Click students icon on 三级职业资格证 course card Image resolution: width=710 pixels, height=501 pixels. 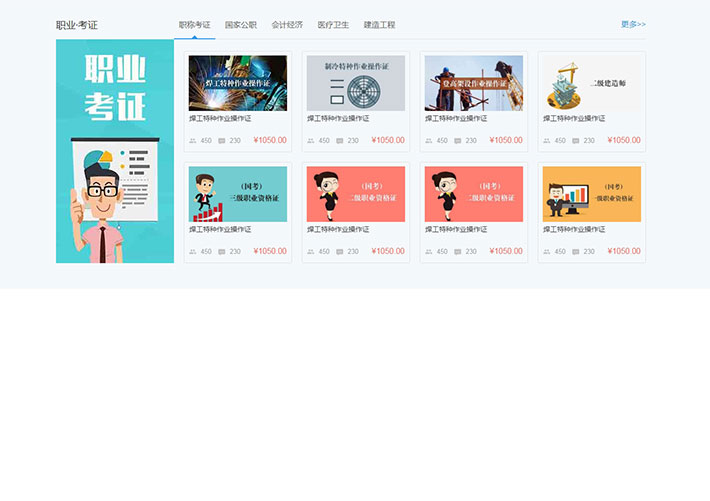pos(193,252)
